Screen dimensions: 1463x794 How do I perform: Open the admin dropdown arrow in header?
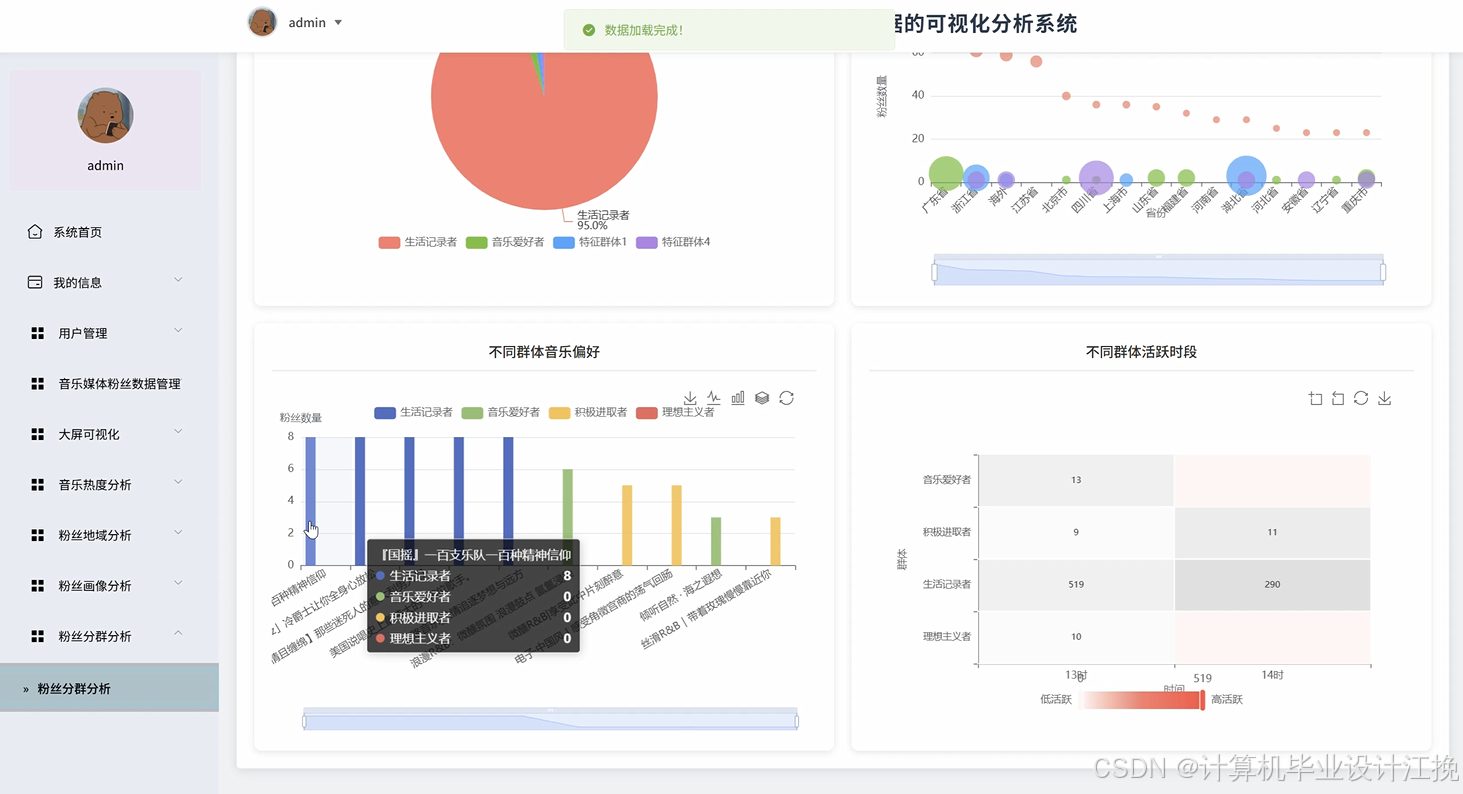tap(338, 22)
